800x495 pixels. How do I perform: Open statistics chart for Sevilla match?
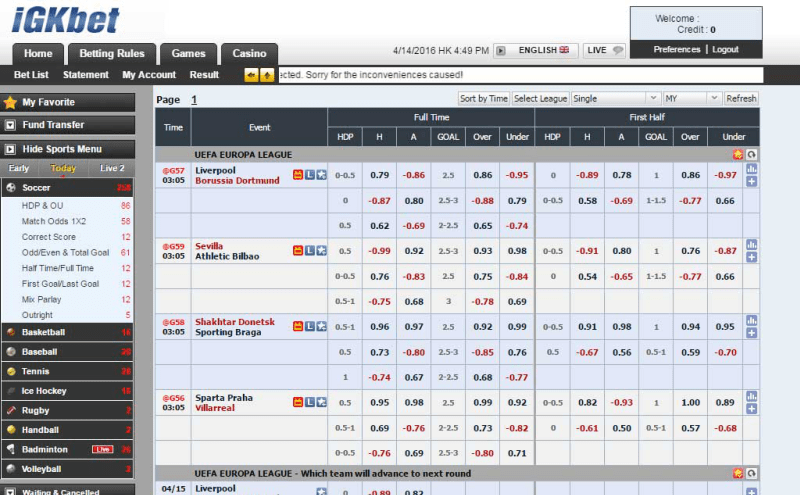point(752,244)
